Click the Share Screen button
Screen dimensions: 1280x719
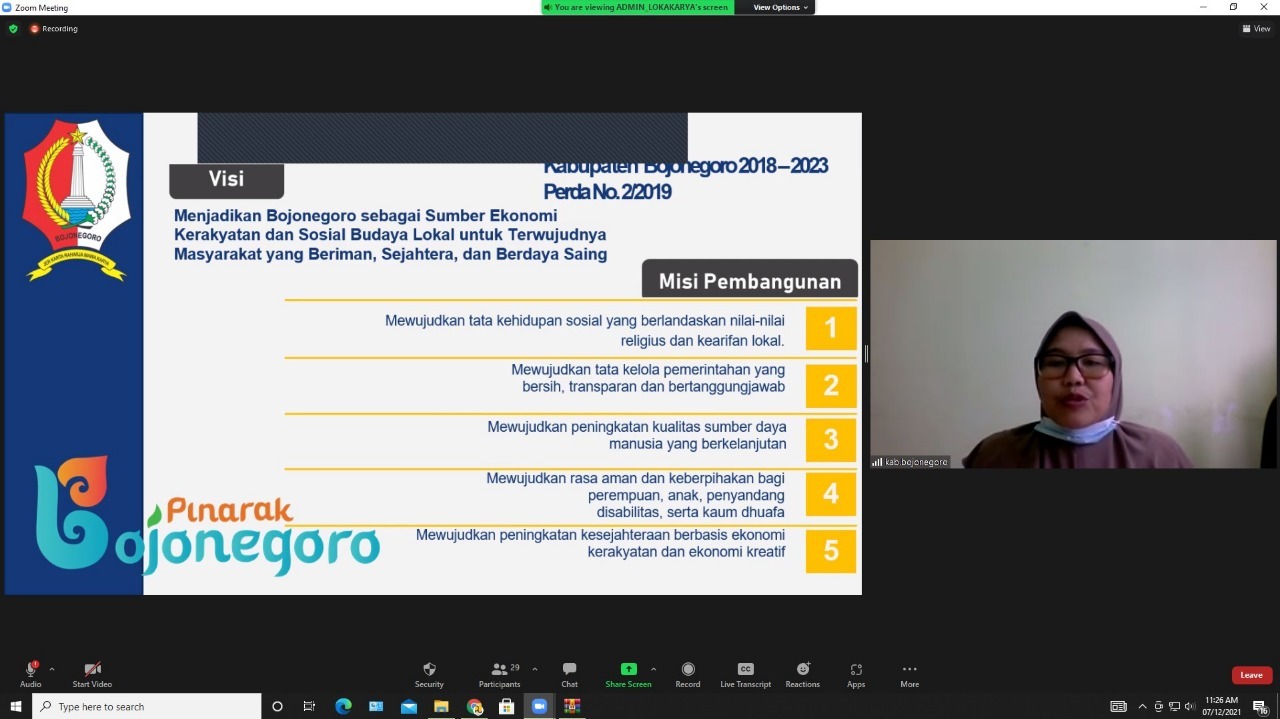(628, 672)
